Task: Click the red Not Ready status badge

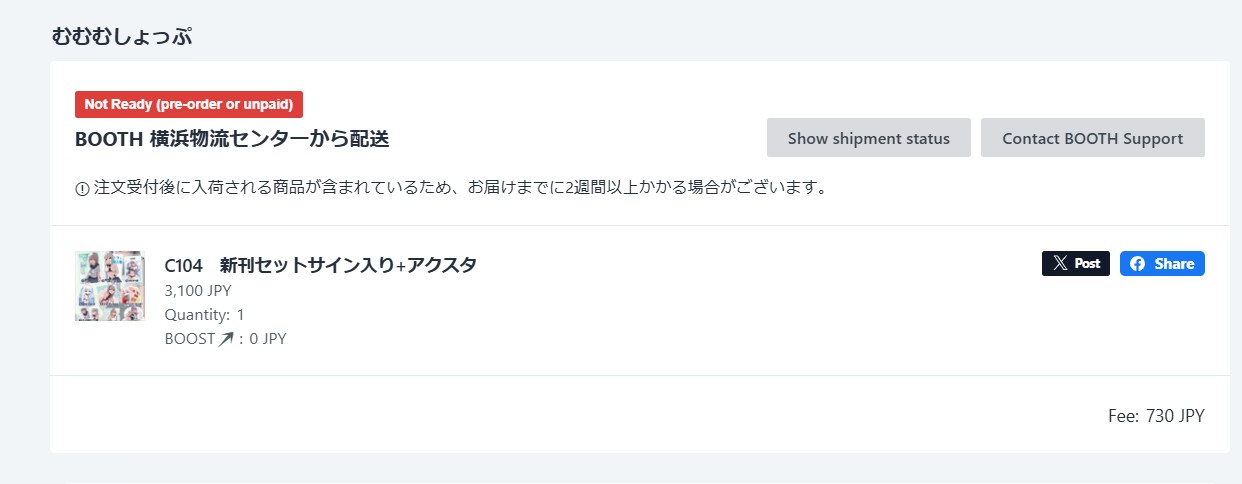Action: (x=189, y=104)
